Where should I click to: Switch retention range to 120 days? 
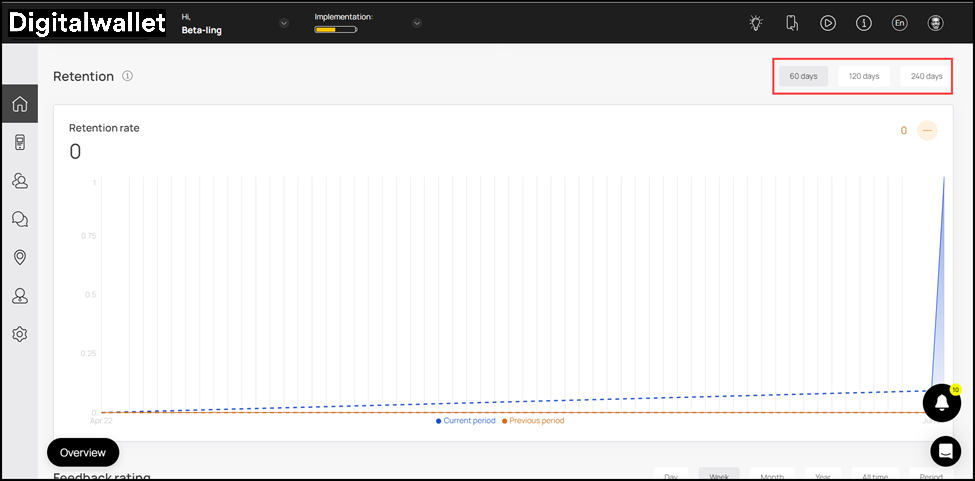(864, 76)
